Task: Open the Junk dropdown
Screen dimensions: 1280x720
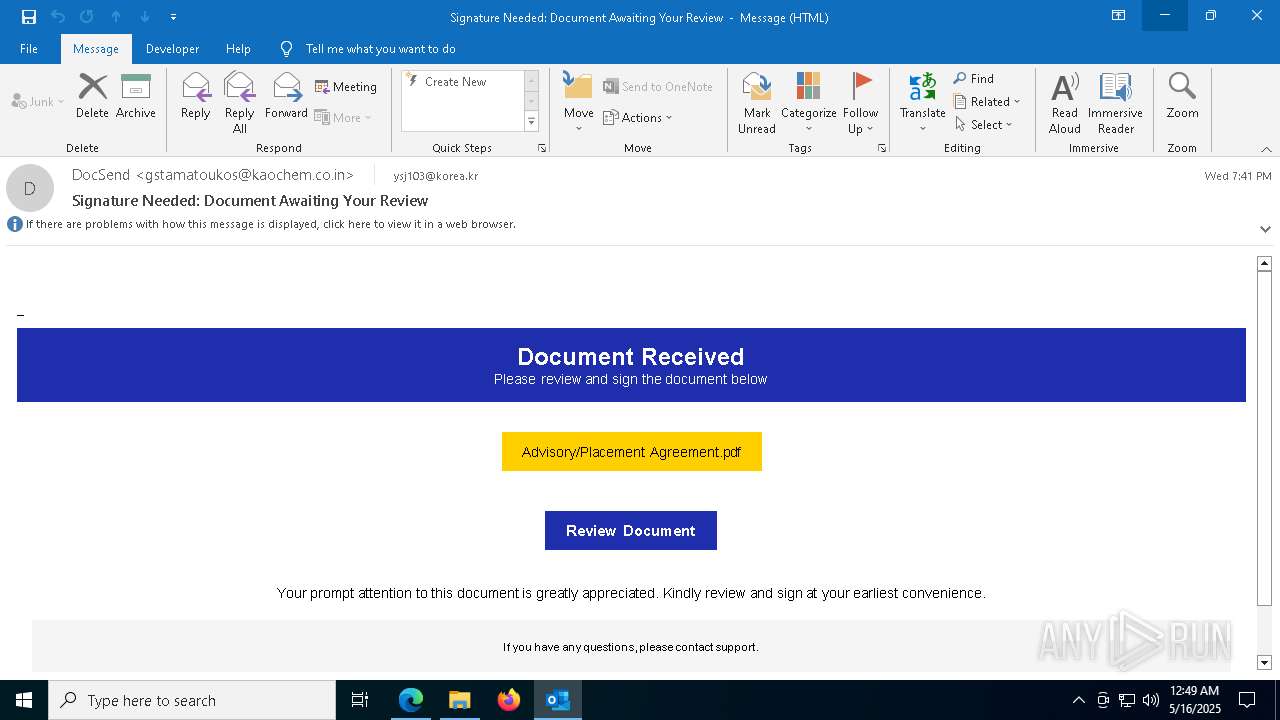Action: [x=38, y=101]
